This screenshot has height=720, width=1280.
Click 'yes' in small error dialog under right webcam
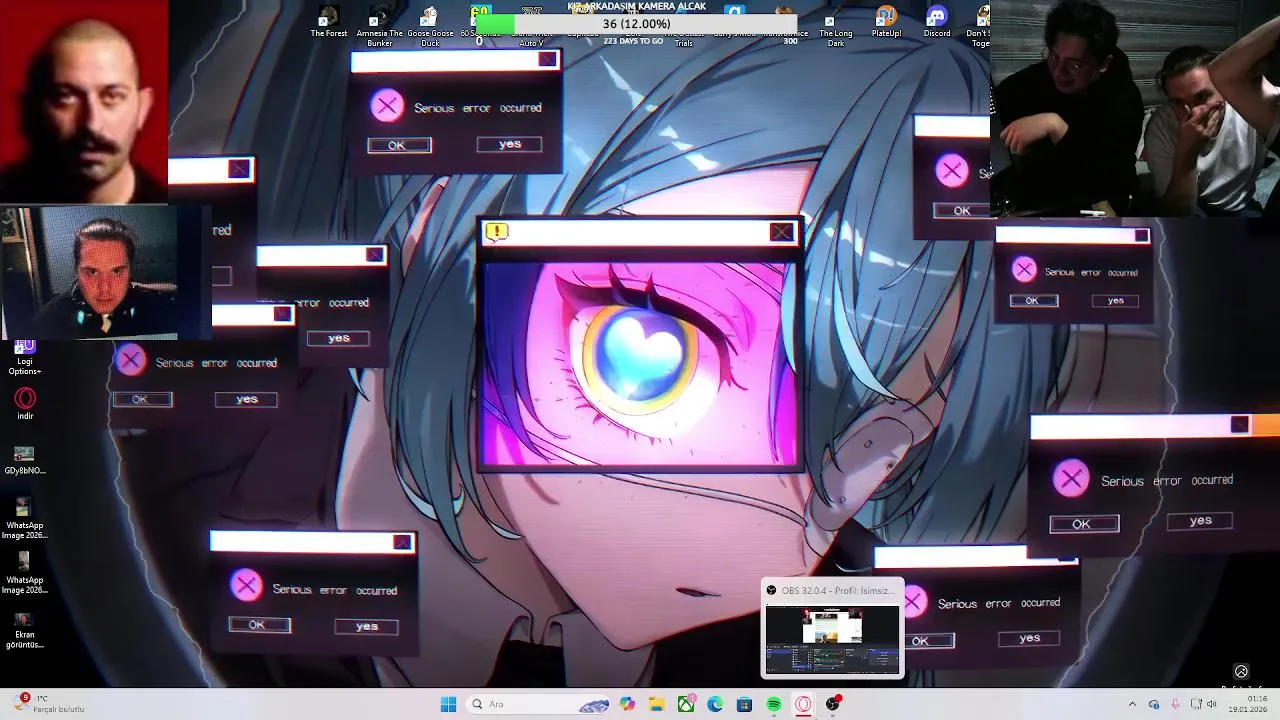coord(1115,300)
